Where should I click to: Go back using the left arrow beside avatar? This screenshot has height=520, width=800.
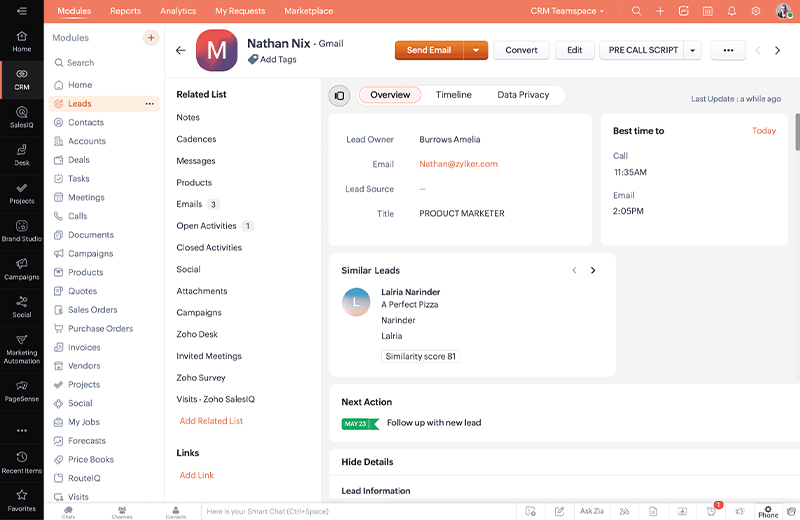pyautogui.click(x=180, y=50)
